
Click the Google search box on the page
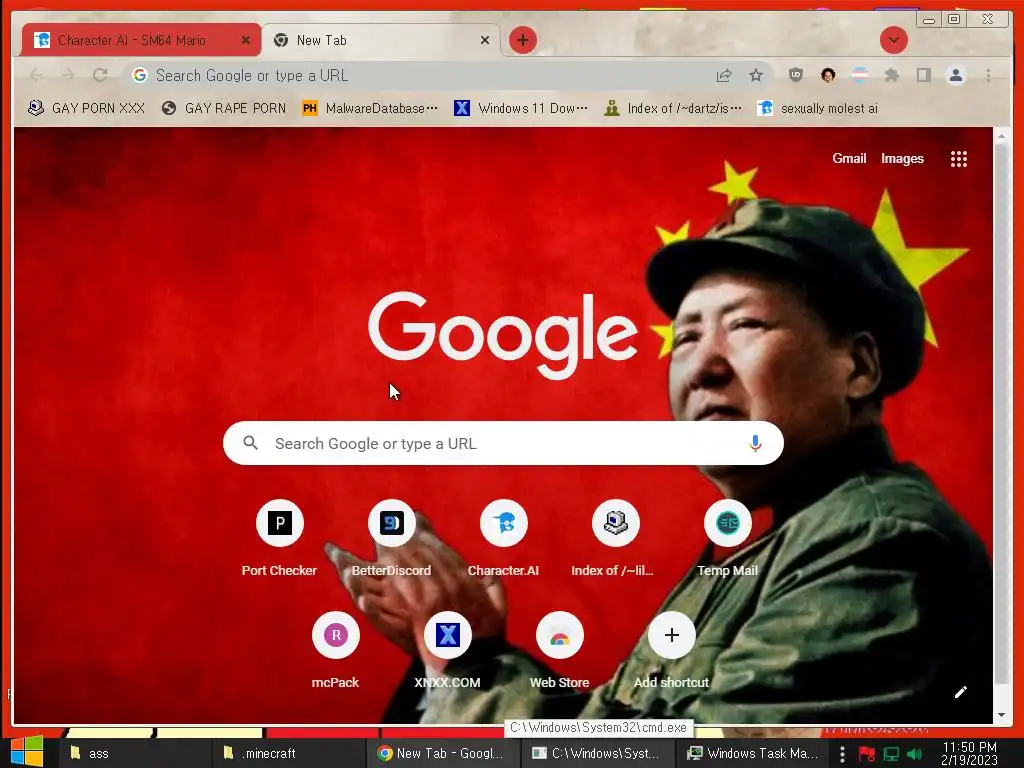(x=503, y=443)
